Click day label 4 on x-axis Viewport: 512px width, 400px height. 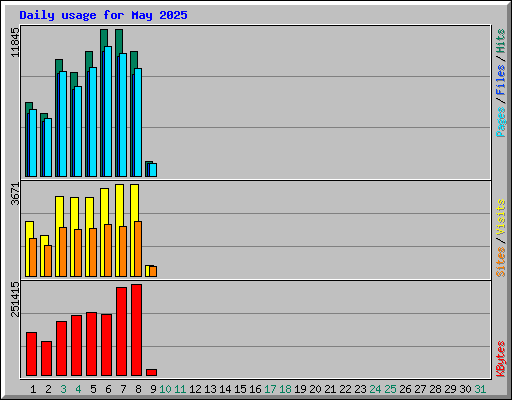click(78, 389)
